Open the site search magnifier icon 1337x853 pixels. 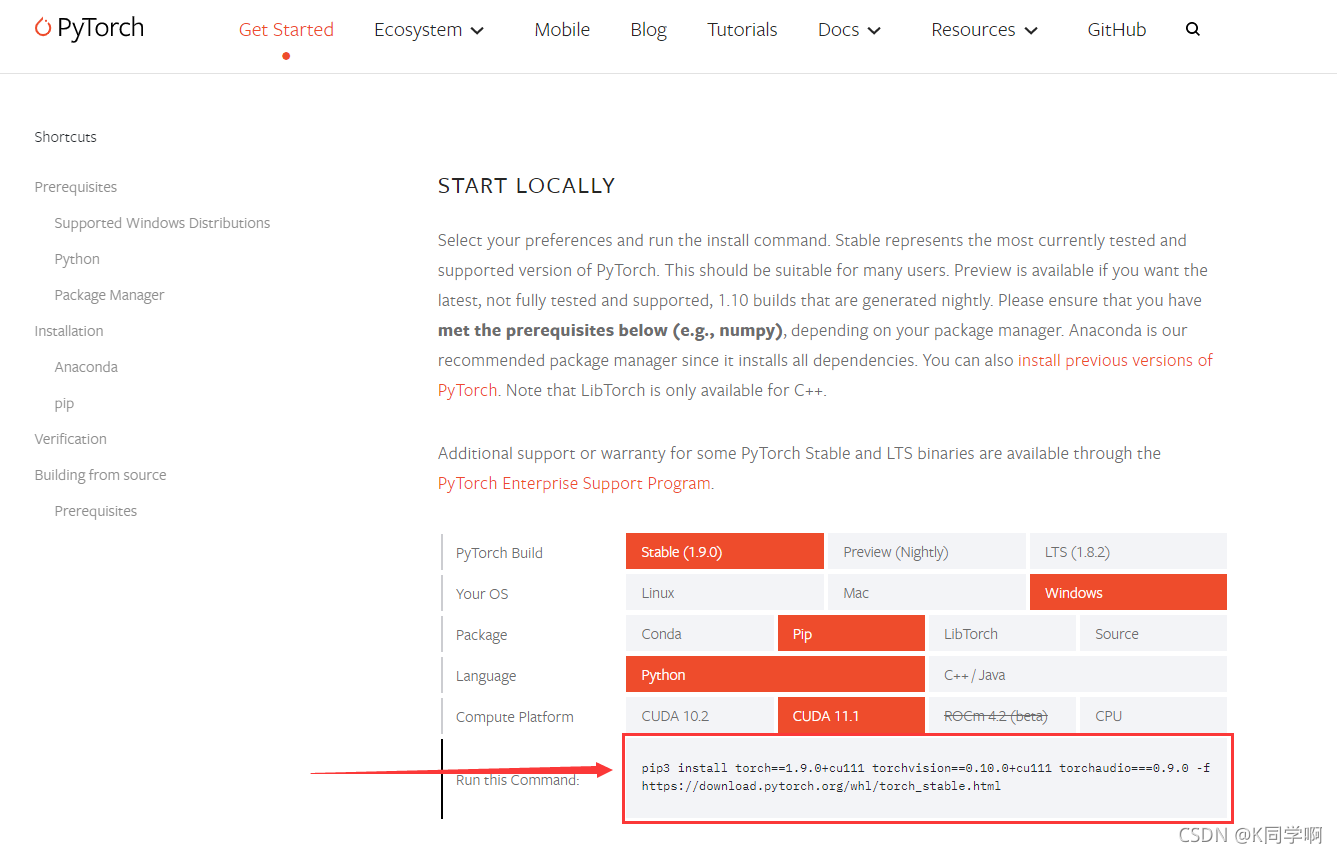(1192, 30)
